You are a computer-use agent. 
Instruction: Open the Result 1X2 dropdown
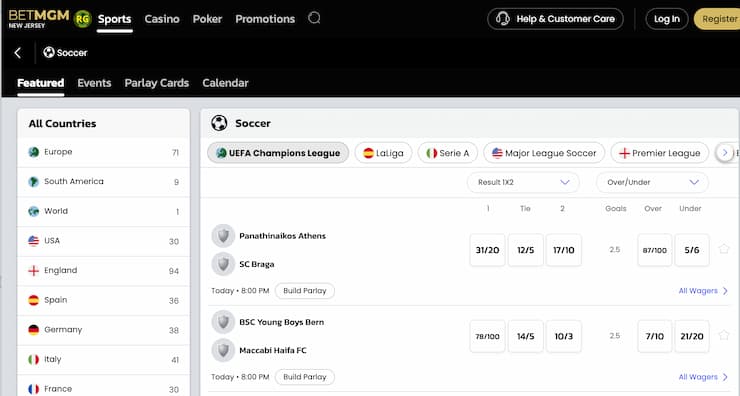(x=523, y=182)
